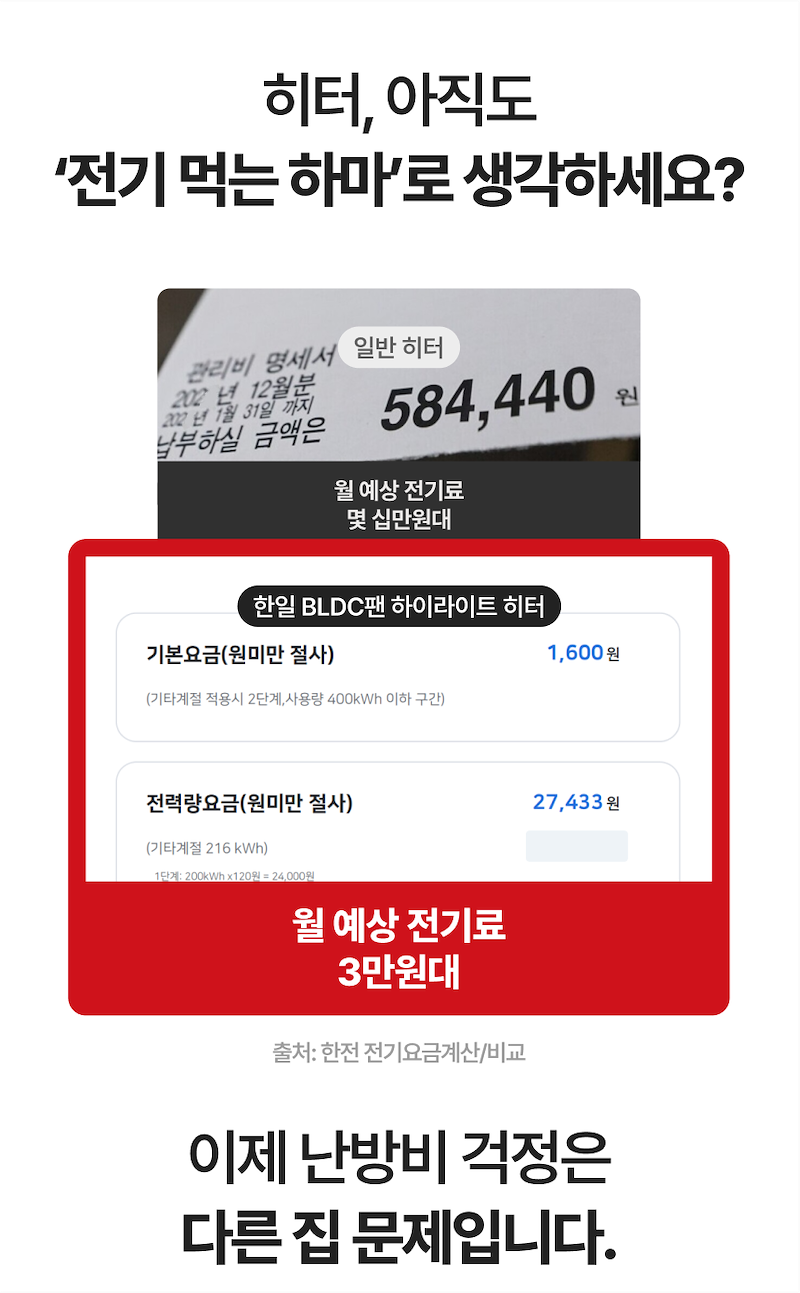This screenshot has width=800, height=1293.
Task: Click the '일반 히터' pill label
Action: coord(399,348)
